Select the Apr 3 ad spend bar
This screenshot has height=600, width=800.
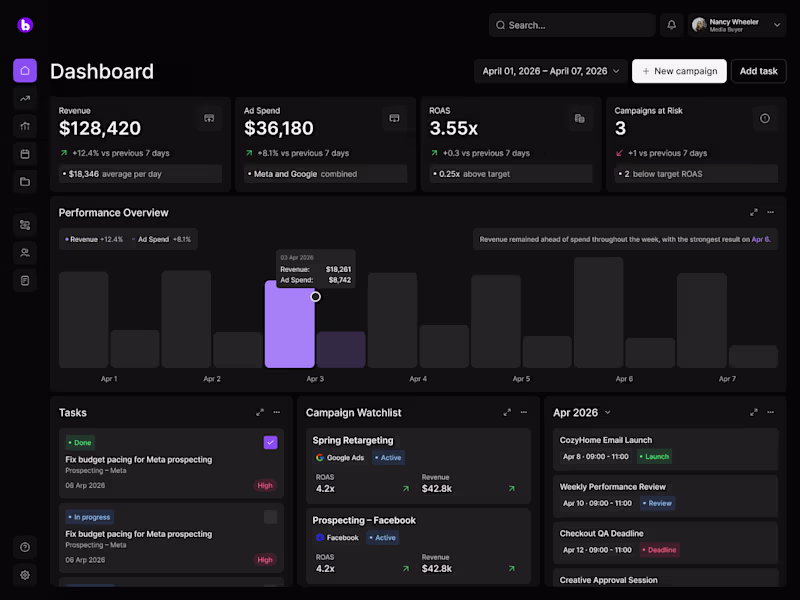pyautogui.click(x=341, y=349)
